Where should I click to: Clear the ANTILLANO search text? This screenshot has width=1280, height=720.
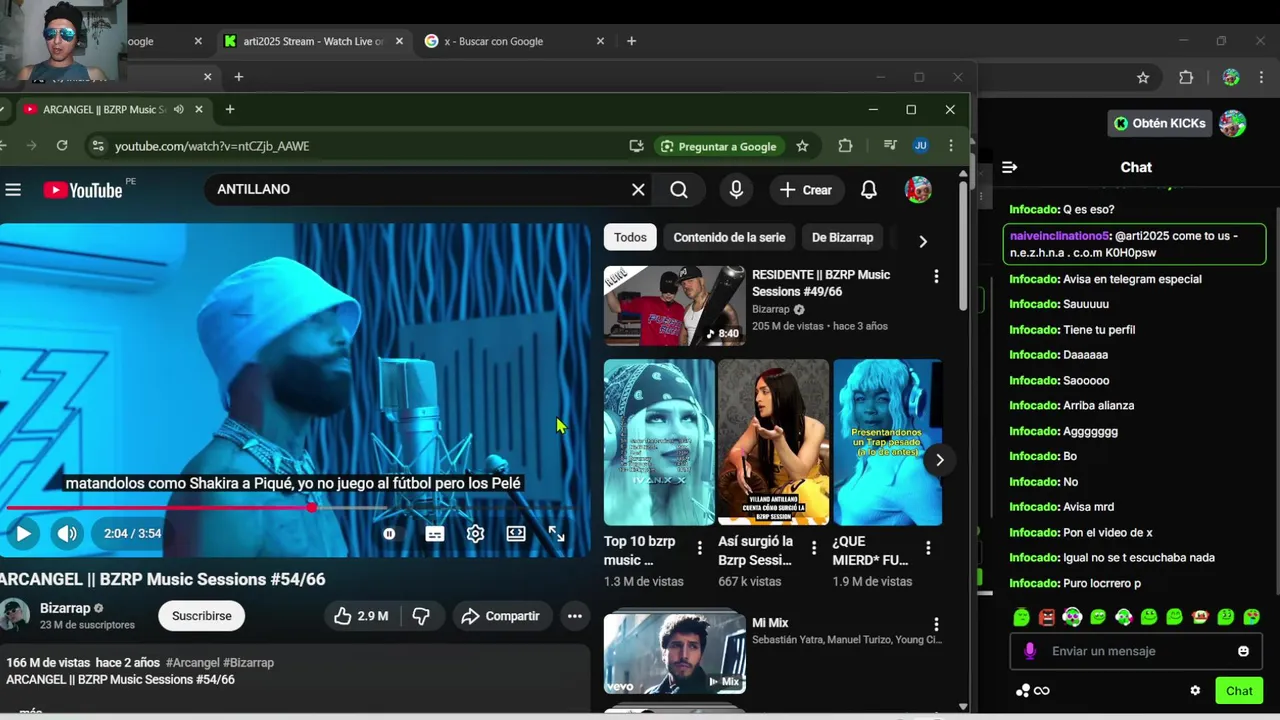(x=638, y=190)
